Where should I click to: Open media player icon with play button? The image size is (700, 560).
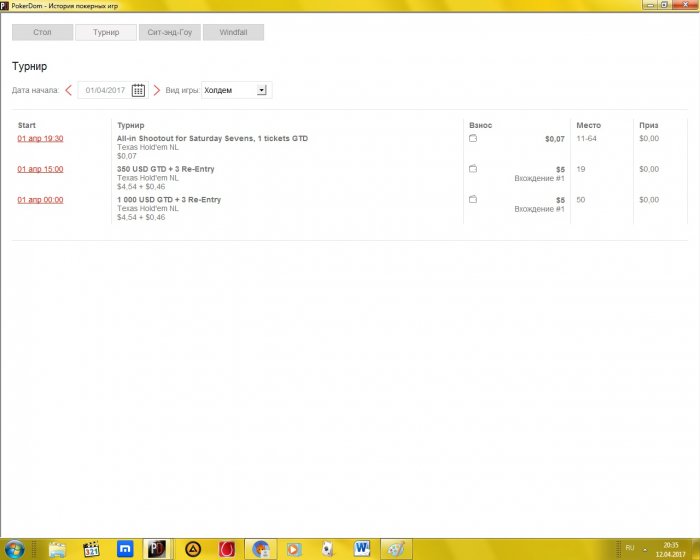tap(294, 549)
